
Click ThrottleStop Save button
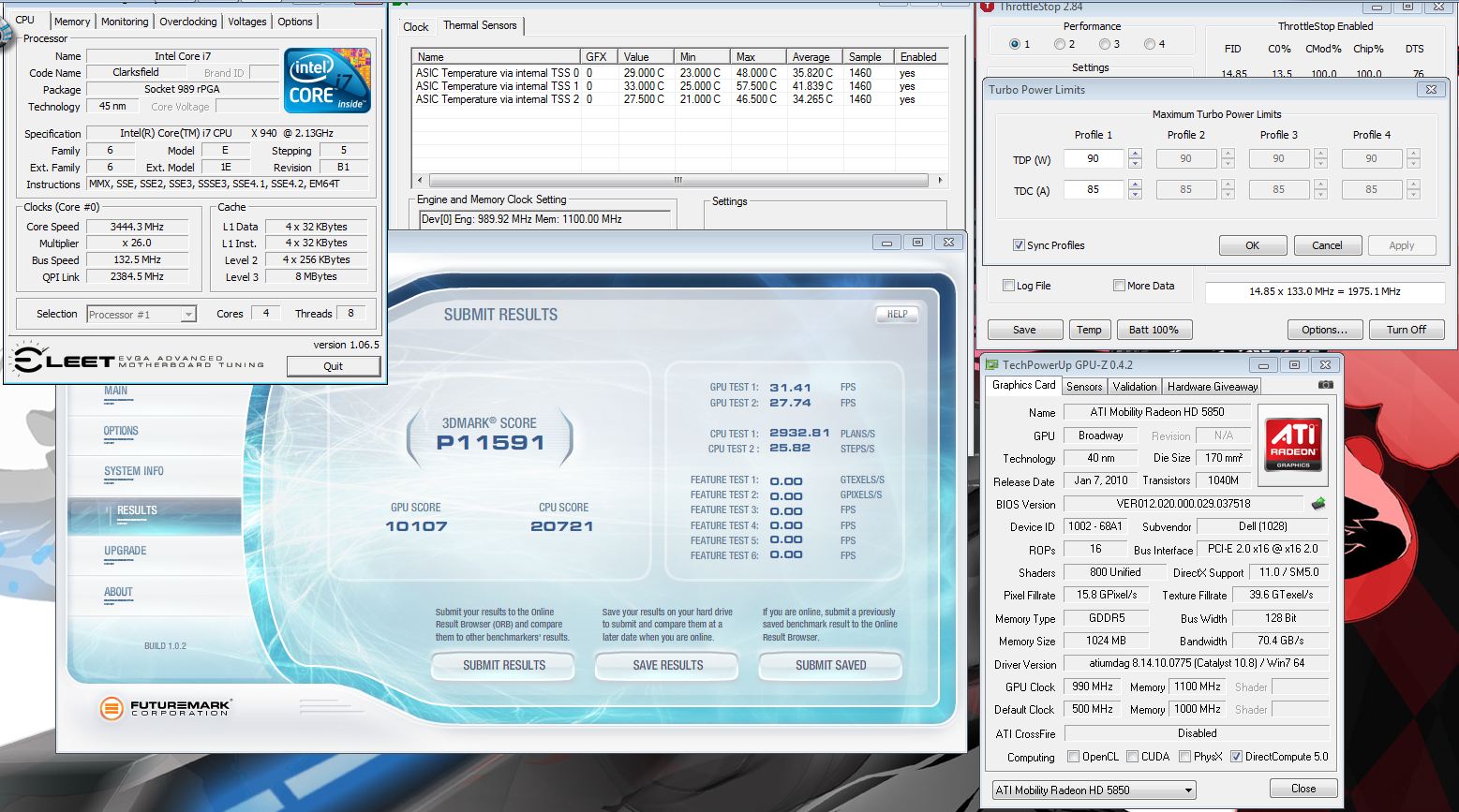pyautogui.click(x=1024, y=330)
